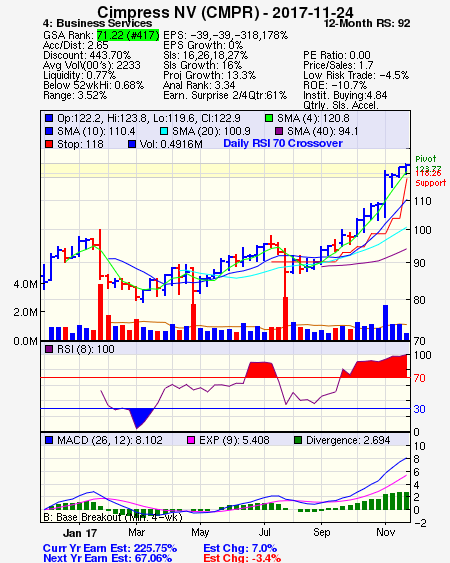Click the tallest red volume bar in July
Viewport: 450px width, 563px height.
coord(286,318)
